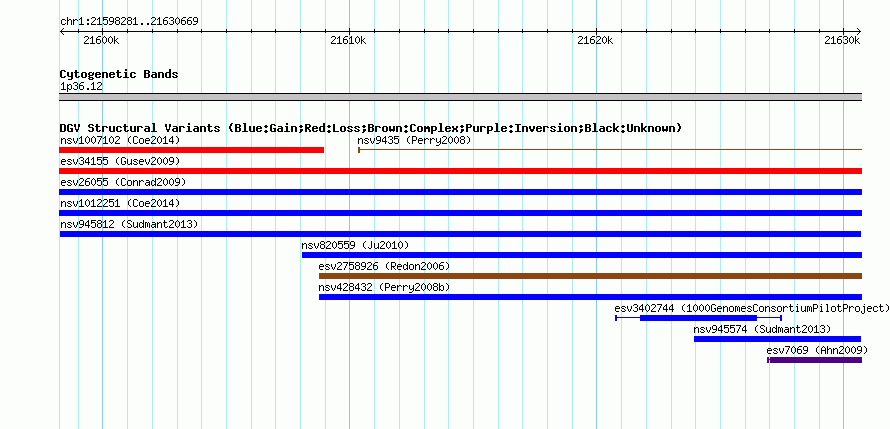This screenshot has width=890, height=429.
Task: Open esv3402744 1000GenomesConsortiumPilotProject label
Action: coord(752,308)
